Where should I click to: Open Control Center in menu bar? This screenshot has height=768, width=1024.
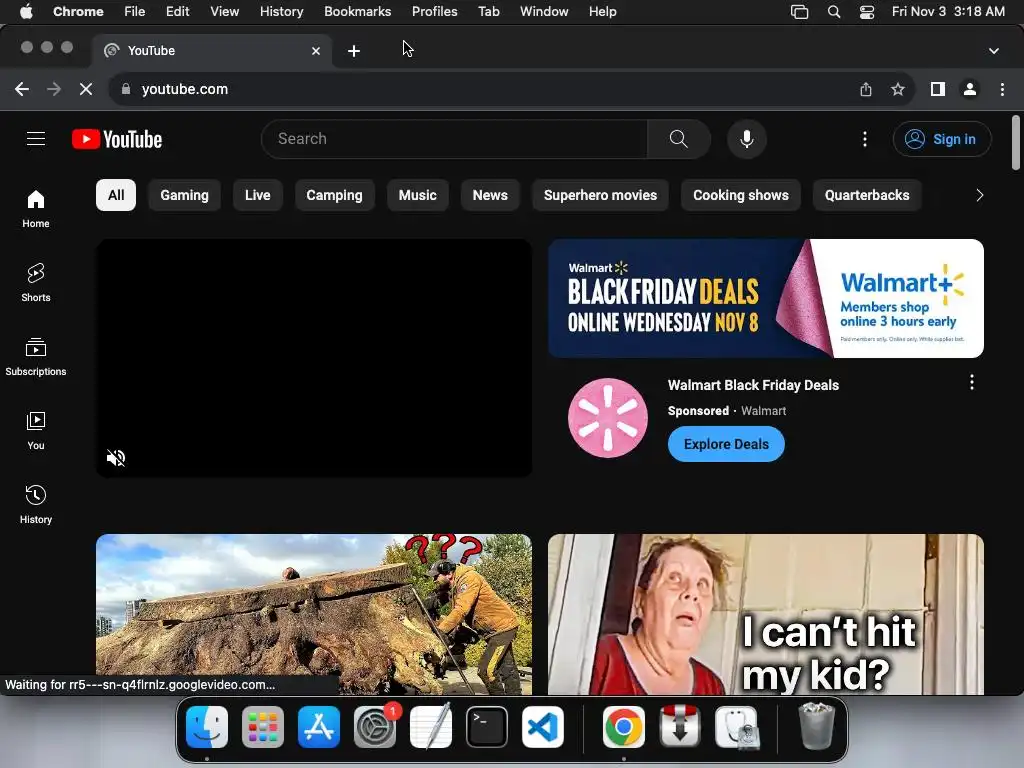coord(867,12)
